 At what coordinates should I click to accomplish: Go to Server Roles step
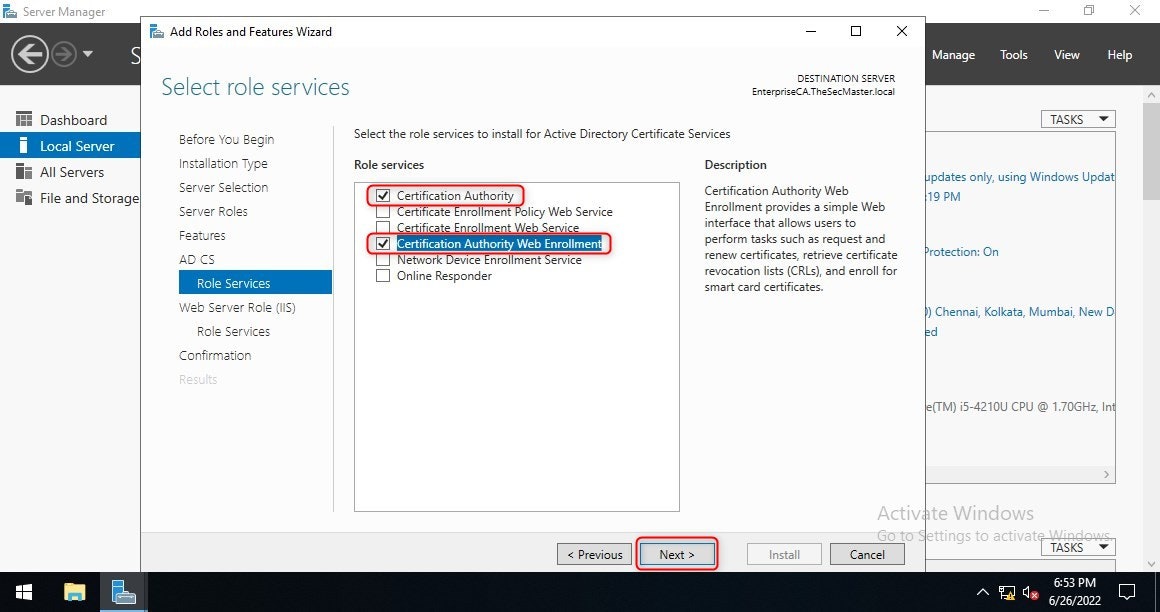213,212
